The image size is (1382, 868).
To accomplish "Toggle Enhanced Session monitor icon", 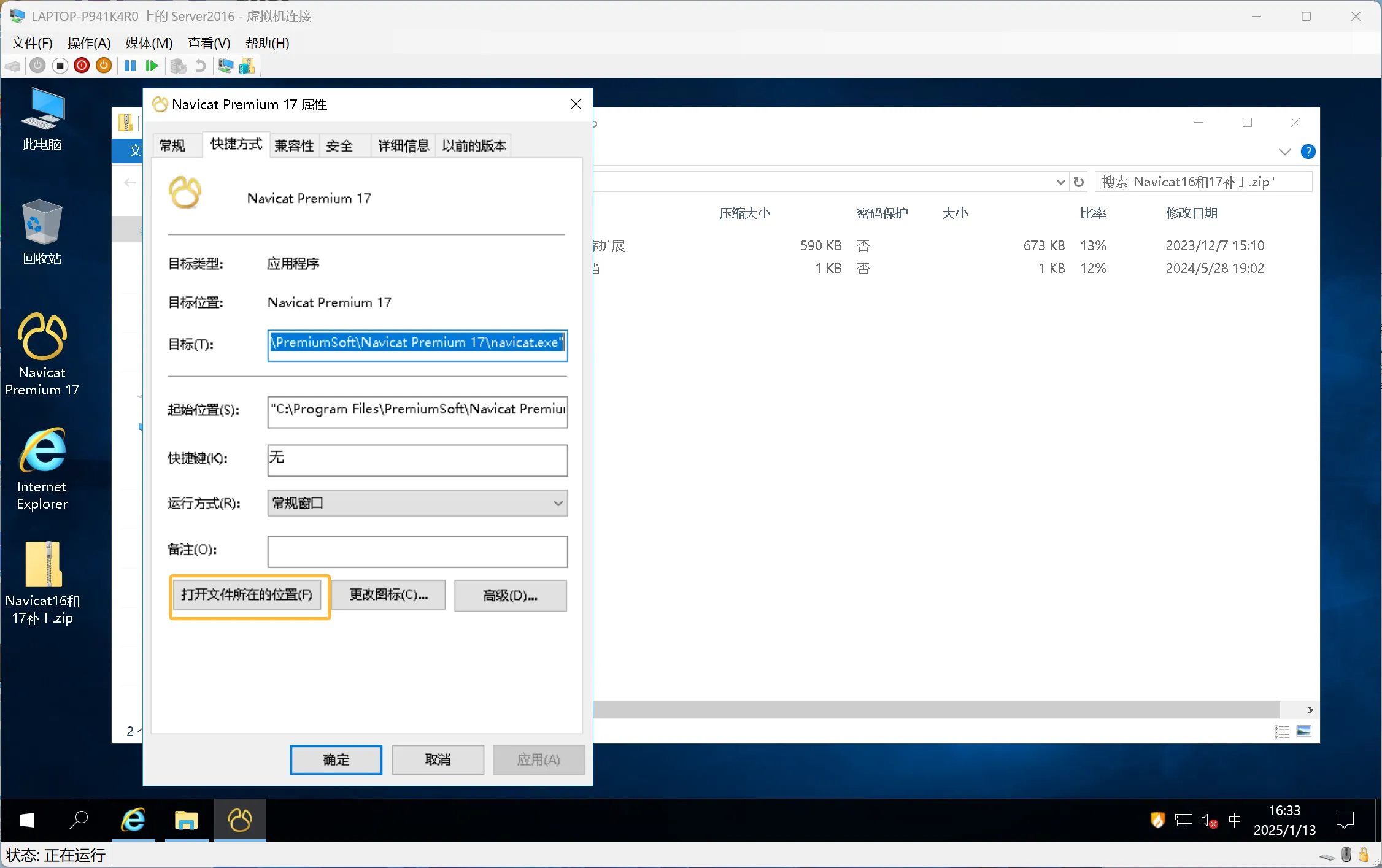I will pos(226,66).
